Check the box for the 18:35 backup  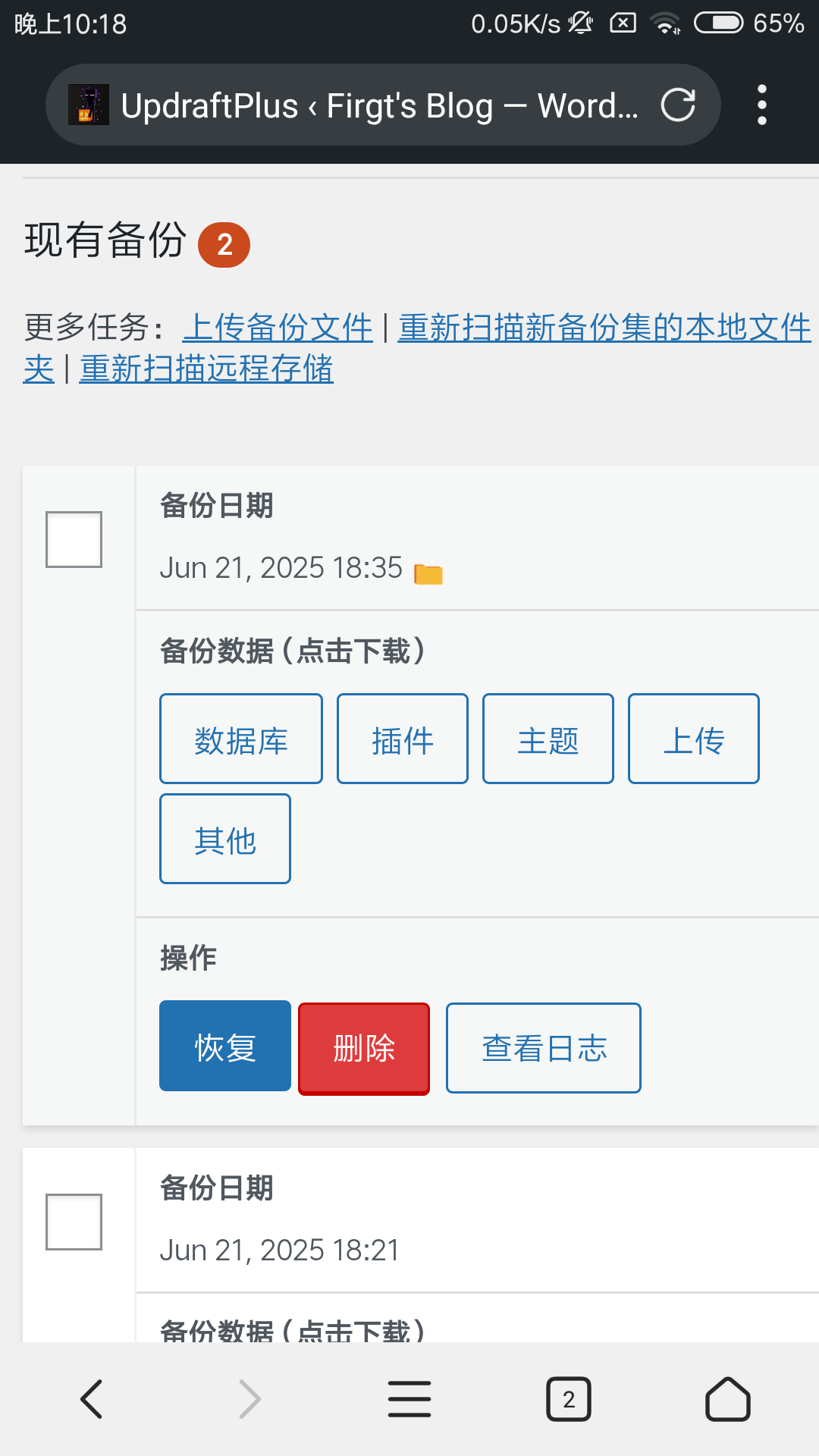(x=74, y=539)
